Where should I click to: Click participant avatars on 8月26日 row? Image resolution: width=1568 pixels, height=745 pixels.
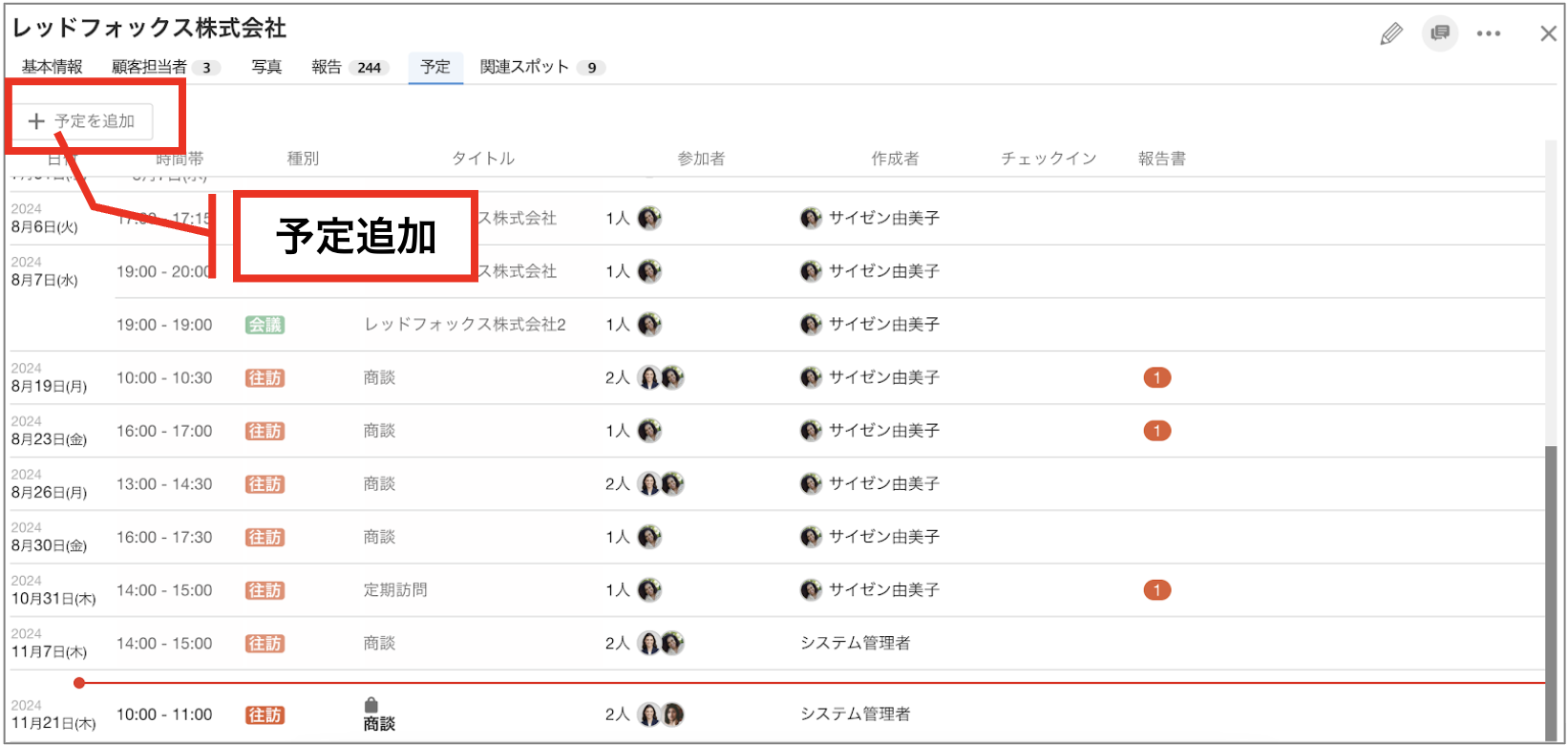(x=661, y=484)
